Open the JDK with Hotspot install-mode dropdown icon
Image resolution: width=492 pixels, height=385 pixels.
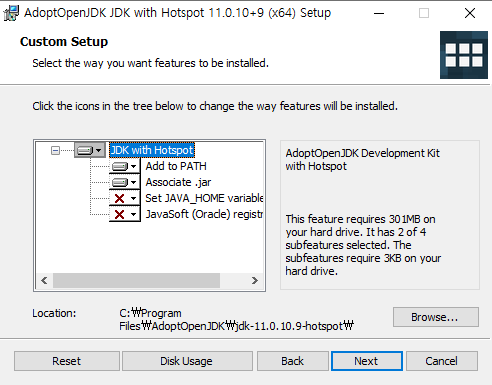[90, 150]
